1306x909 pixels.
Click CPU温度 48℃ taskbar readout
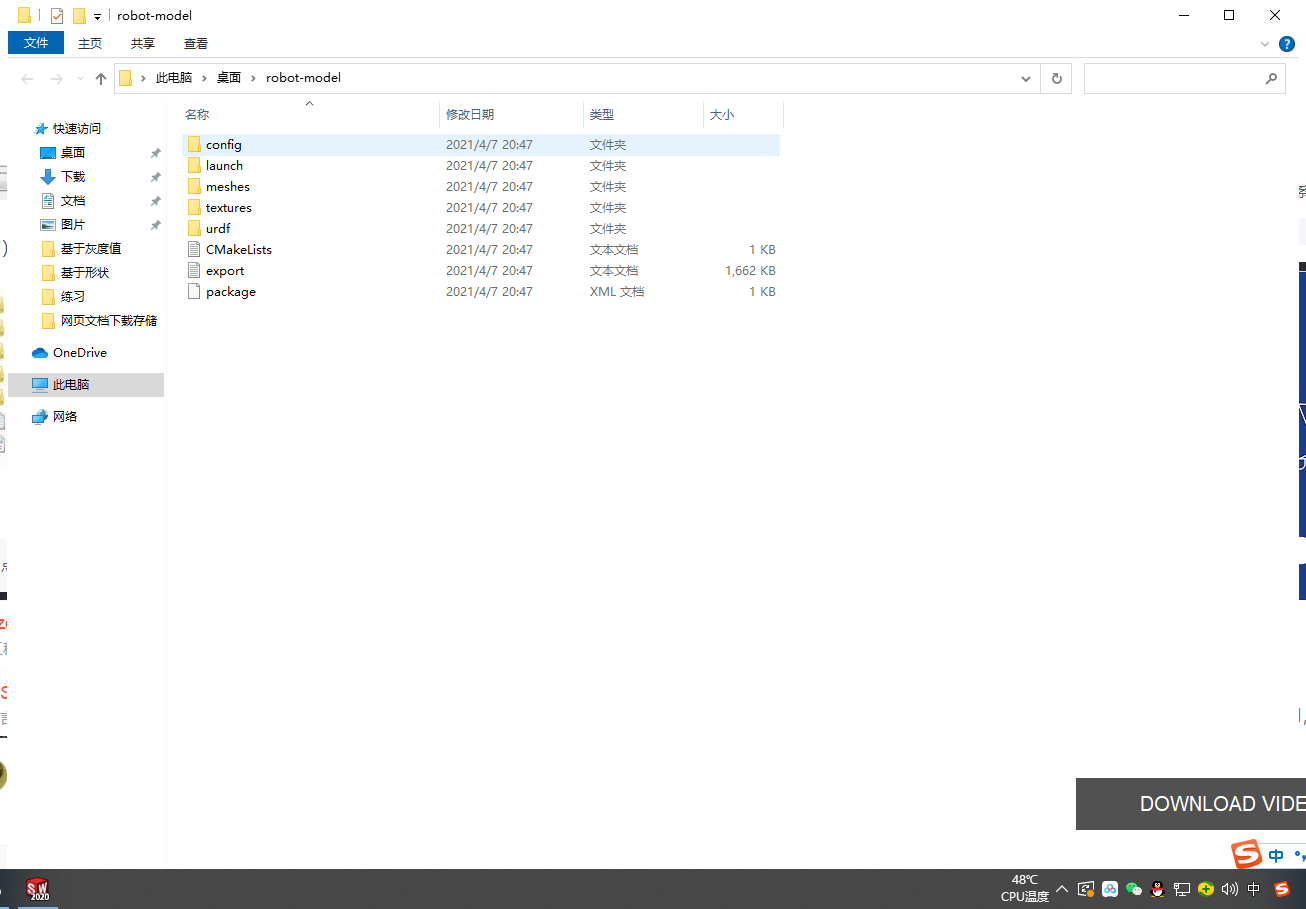click(x=1025, y=889)
